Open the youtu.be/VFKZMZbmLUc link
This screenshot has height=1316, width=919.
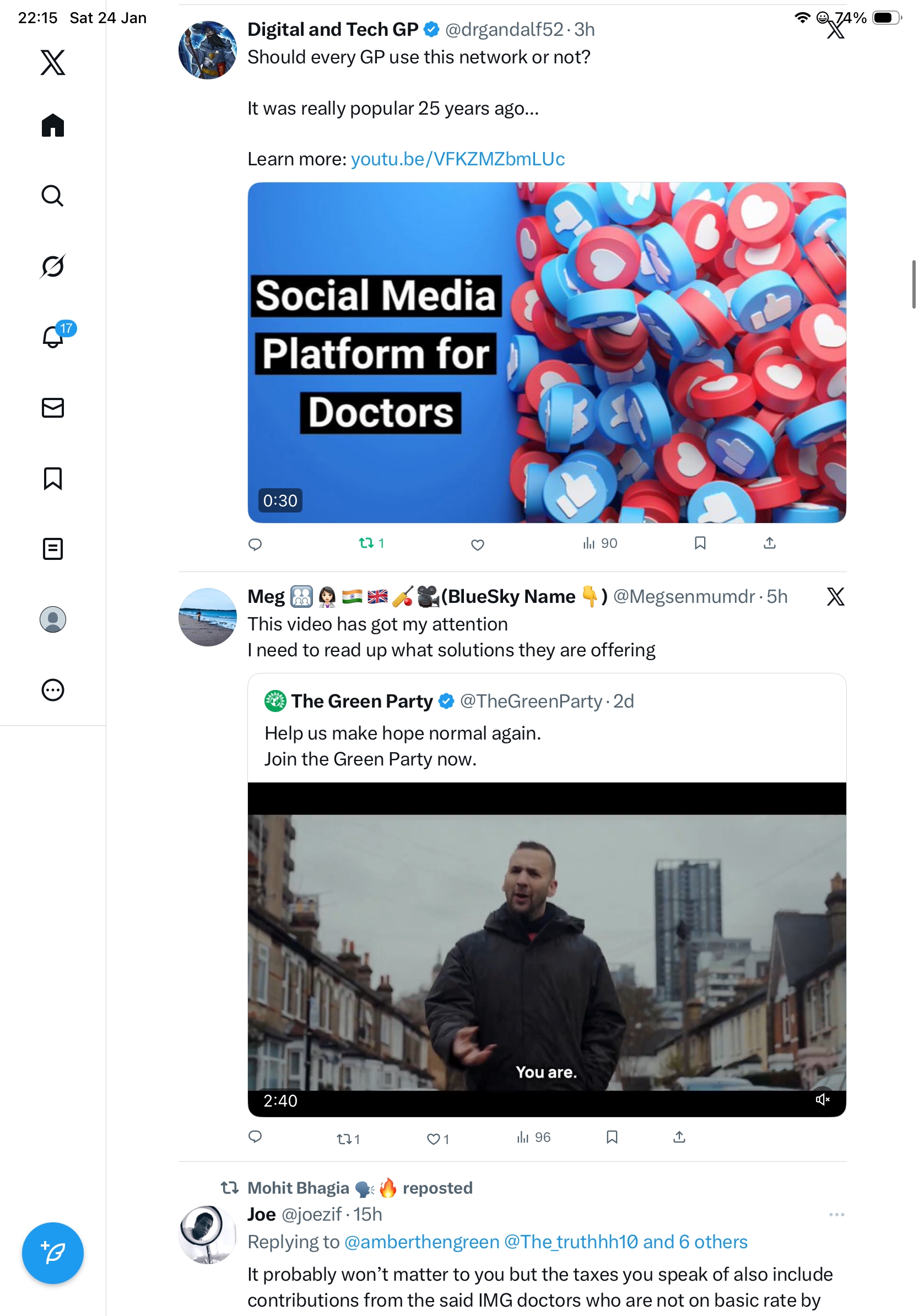coord(457,159)
